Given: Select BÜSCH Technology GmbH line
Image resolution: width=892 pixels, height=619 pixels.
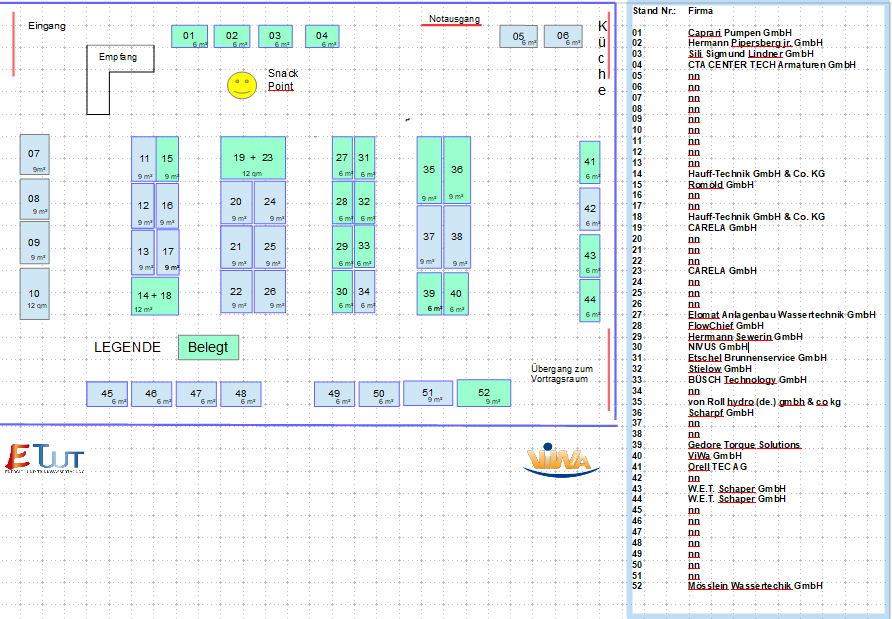Looking at the screenshot, I should click(x=747, y=380).
